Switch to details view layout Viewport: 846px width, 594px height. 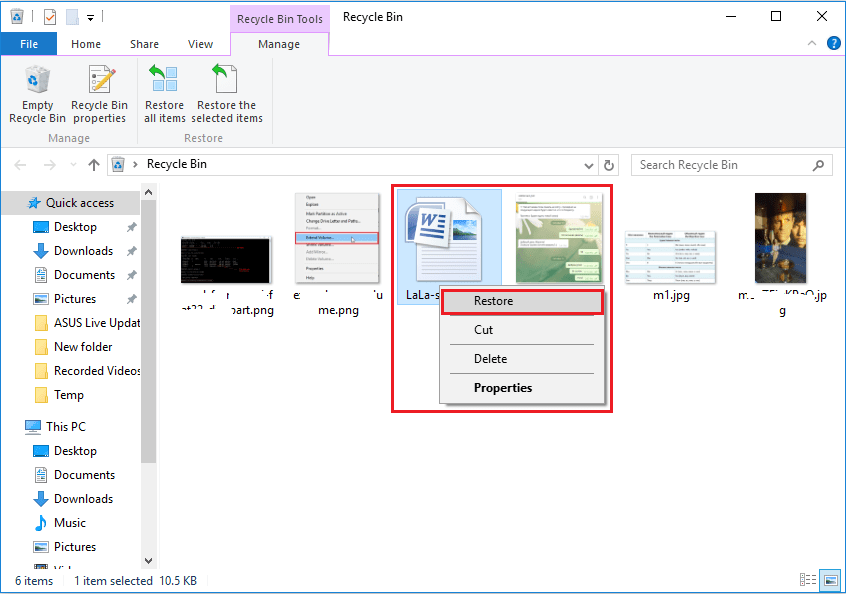point(808,580)
